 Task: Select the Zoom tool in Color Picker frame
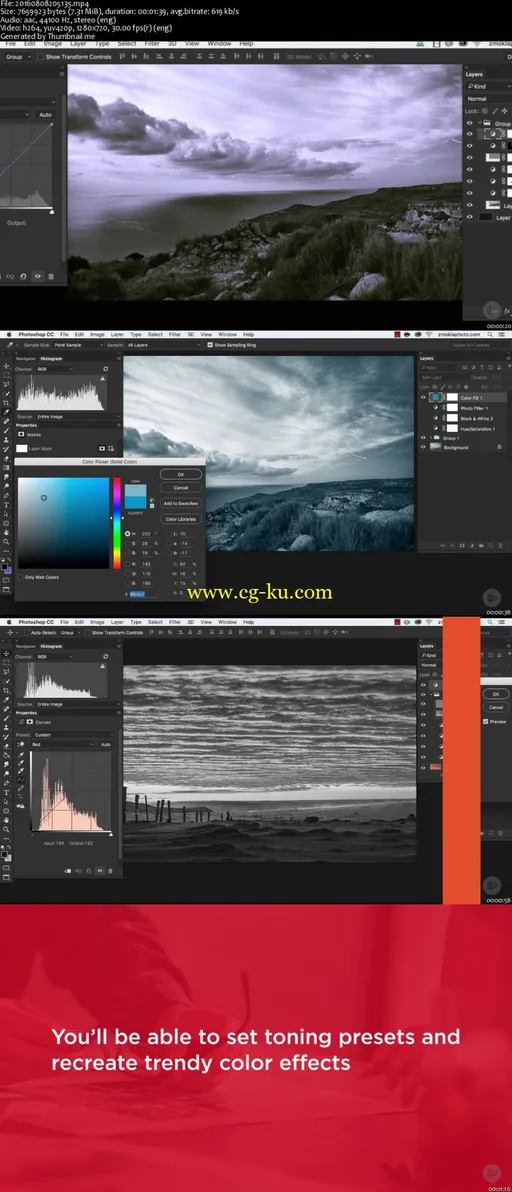coord(6,544)
